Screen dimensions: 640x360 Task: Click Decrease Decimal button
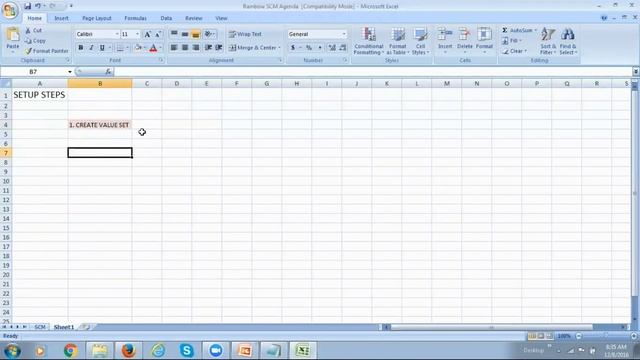tap(342, 48)
